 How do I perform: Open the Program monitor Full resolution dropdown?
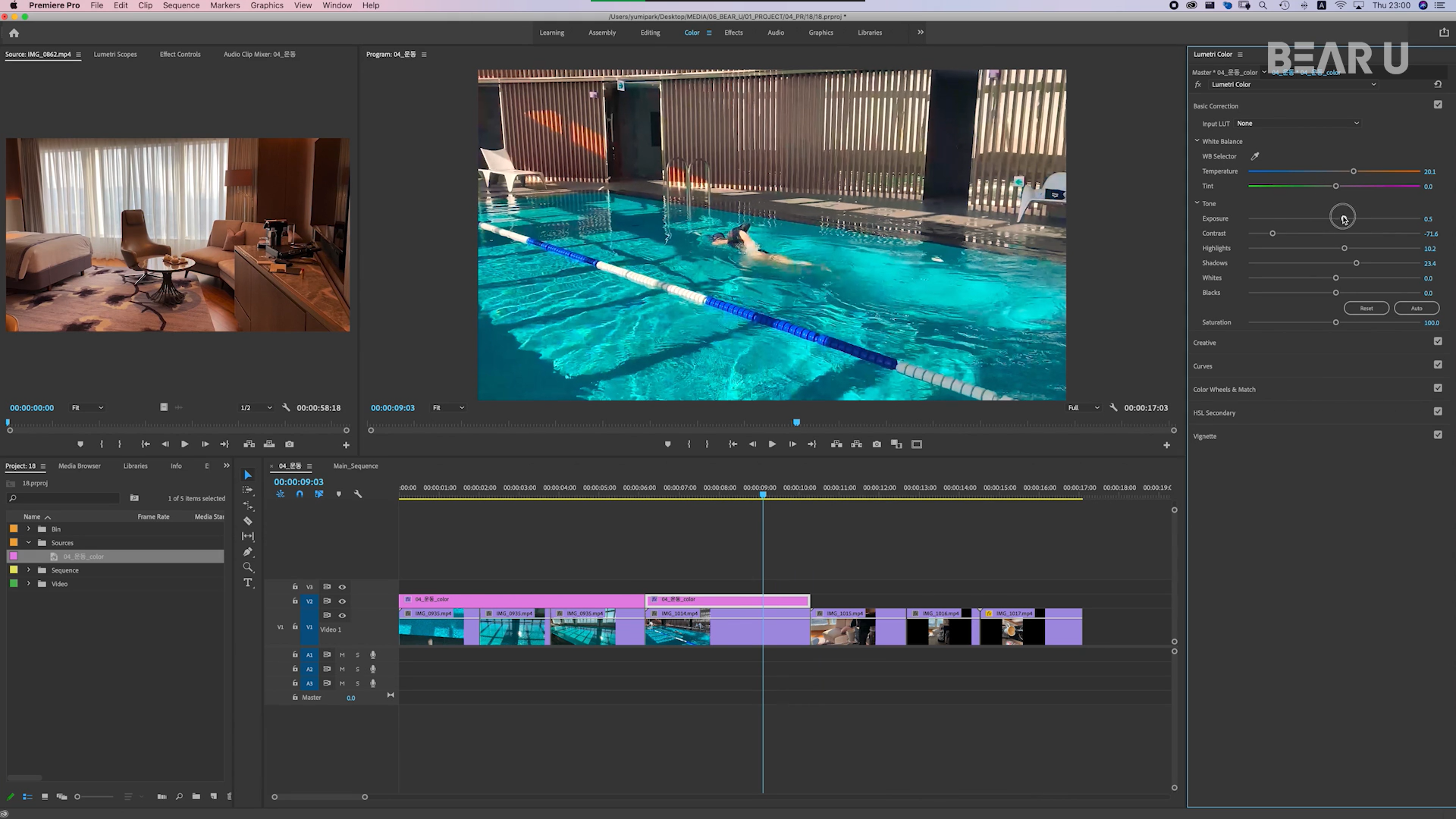(1084, 408)
